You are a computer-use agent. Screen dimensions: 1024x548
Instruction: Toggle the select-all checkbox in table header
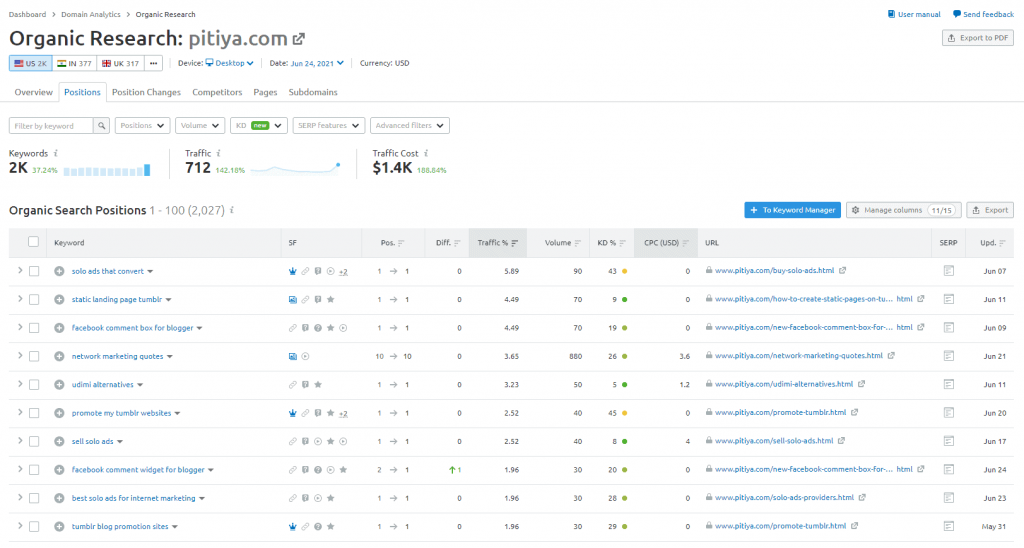(x=33, y=242)
